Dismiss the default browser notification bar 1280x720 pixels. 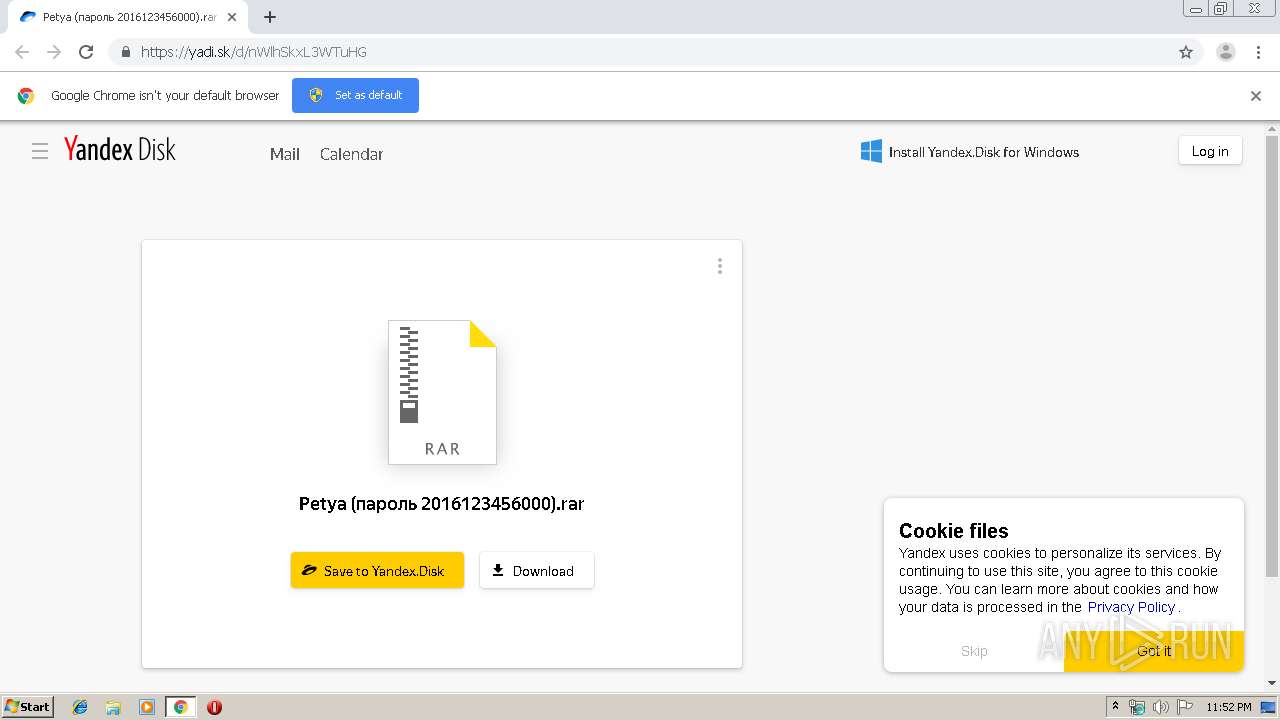point(1256,96)
